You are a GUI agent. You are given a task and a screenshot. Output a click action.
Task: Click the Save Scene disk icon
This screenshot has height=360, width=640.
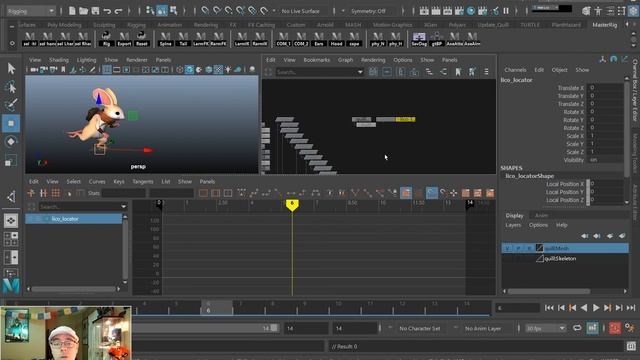click(x=96, y=11)
